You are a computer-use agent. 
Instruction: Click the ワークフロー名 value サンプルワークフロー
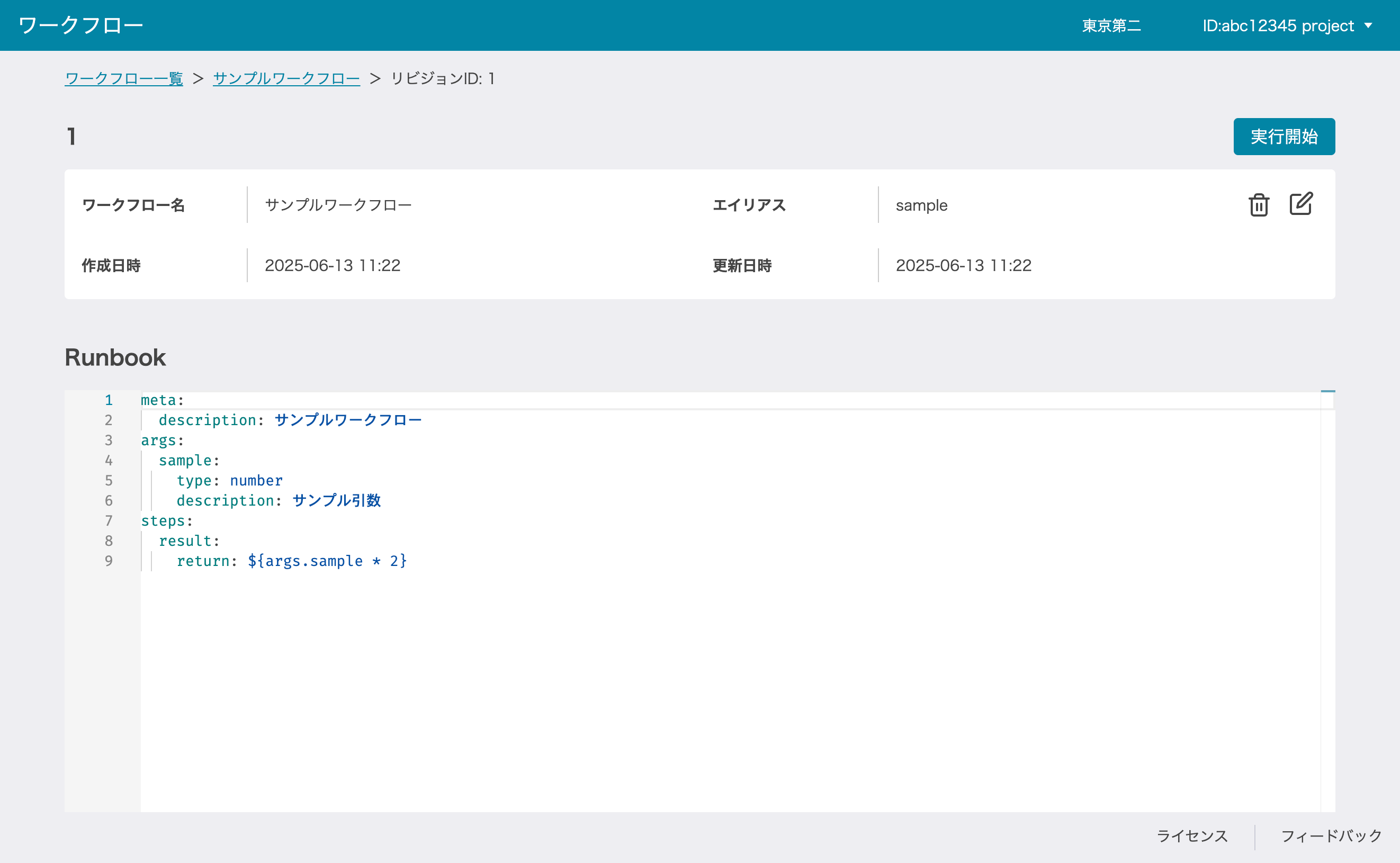(x=338, y=205)
